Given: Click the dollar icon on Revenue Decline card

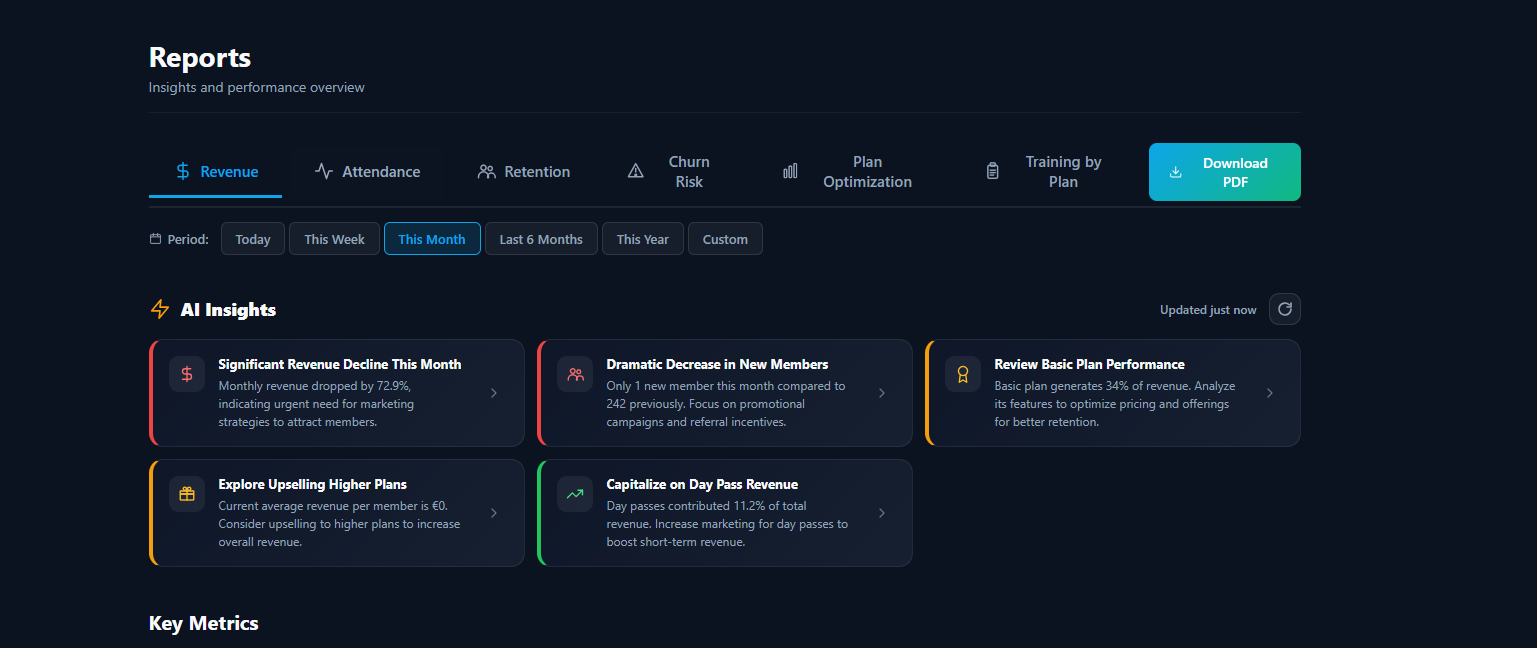Looking at the screenshot, I should pyautogui.click(x=187, y=374).
